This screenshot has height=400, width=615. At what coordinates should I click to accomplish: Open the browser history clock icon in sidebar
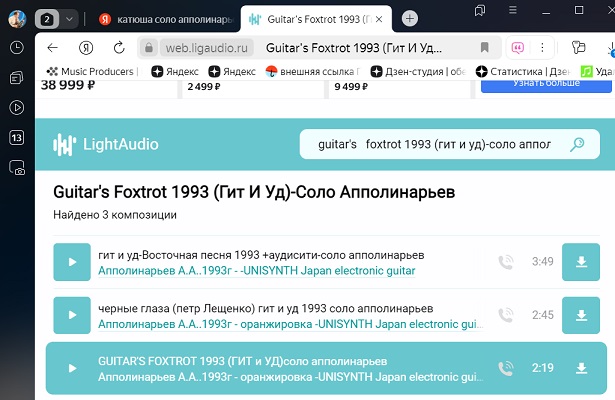(x=16, y=47)
